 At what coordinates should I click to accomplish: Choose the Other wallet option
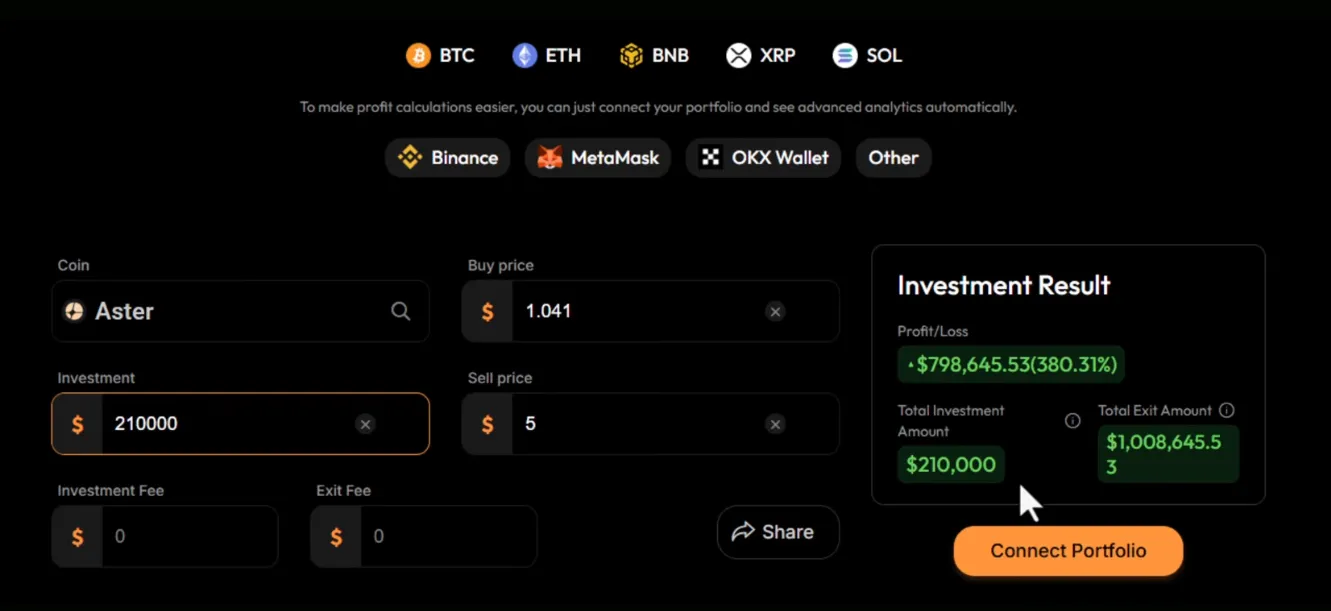tap(893, 158)
